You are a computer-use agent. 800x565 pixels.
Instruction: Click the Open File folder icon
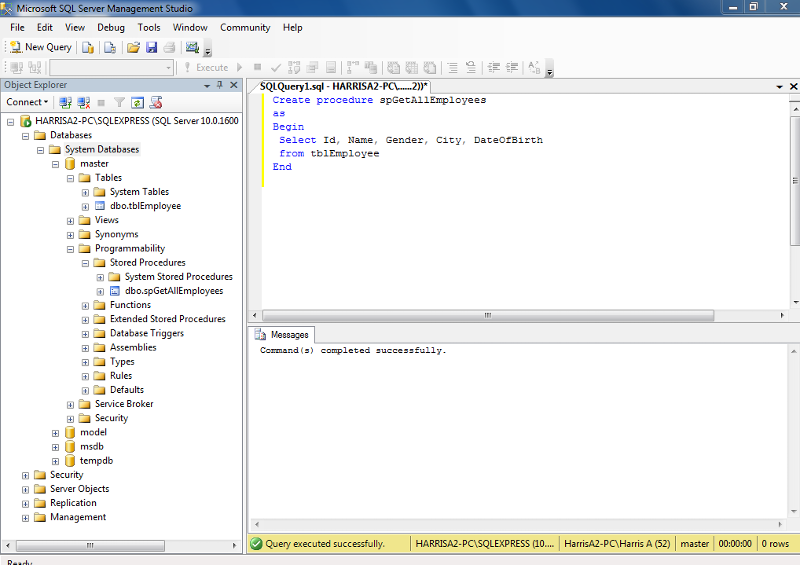(x=133, y=47)
